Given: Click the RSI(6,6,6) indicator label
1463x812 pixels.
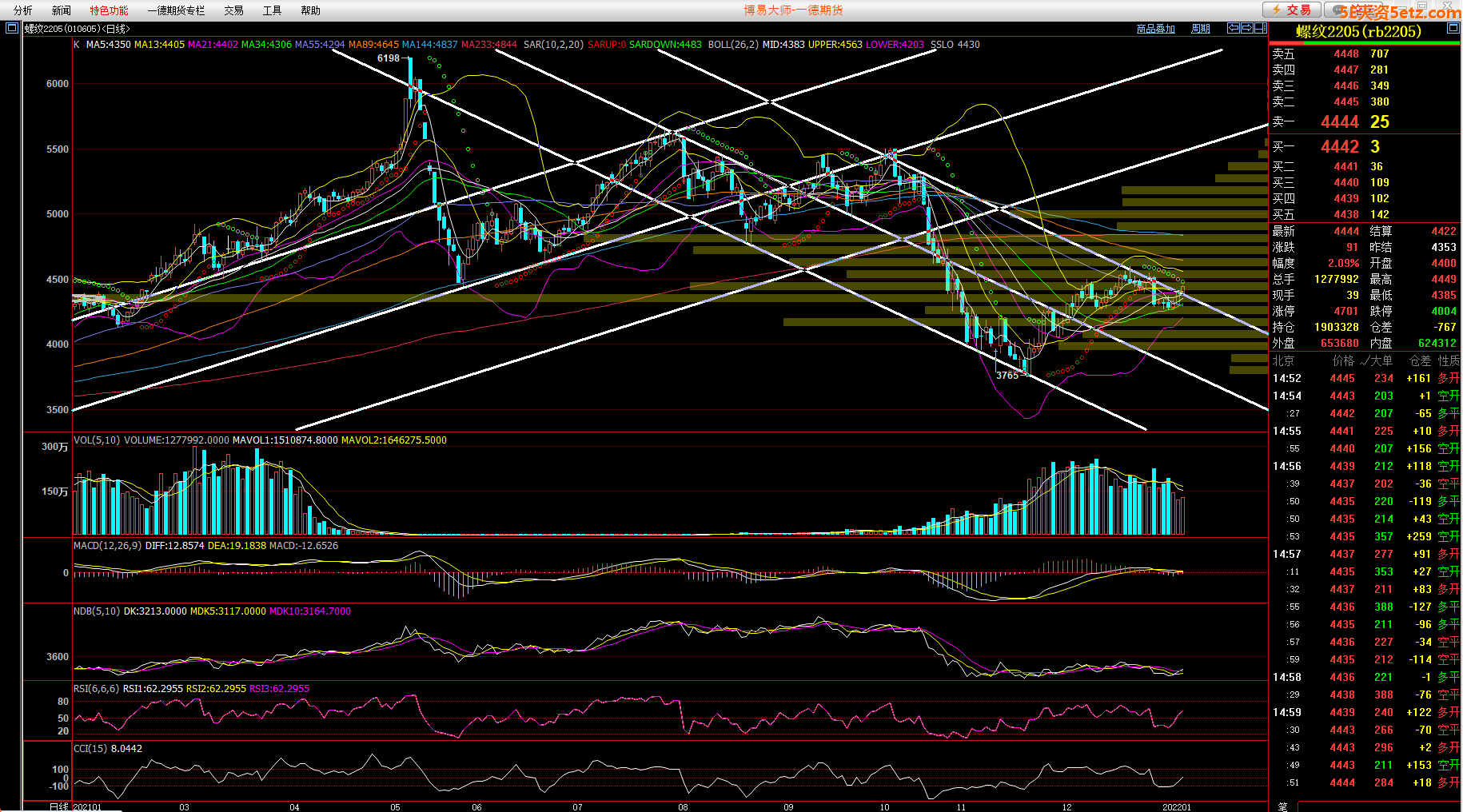Looking at the screenshot, I should (96, 689).
